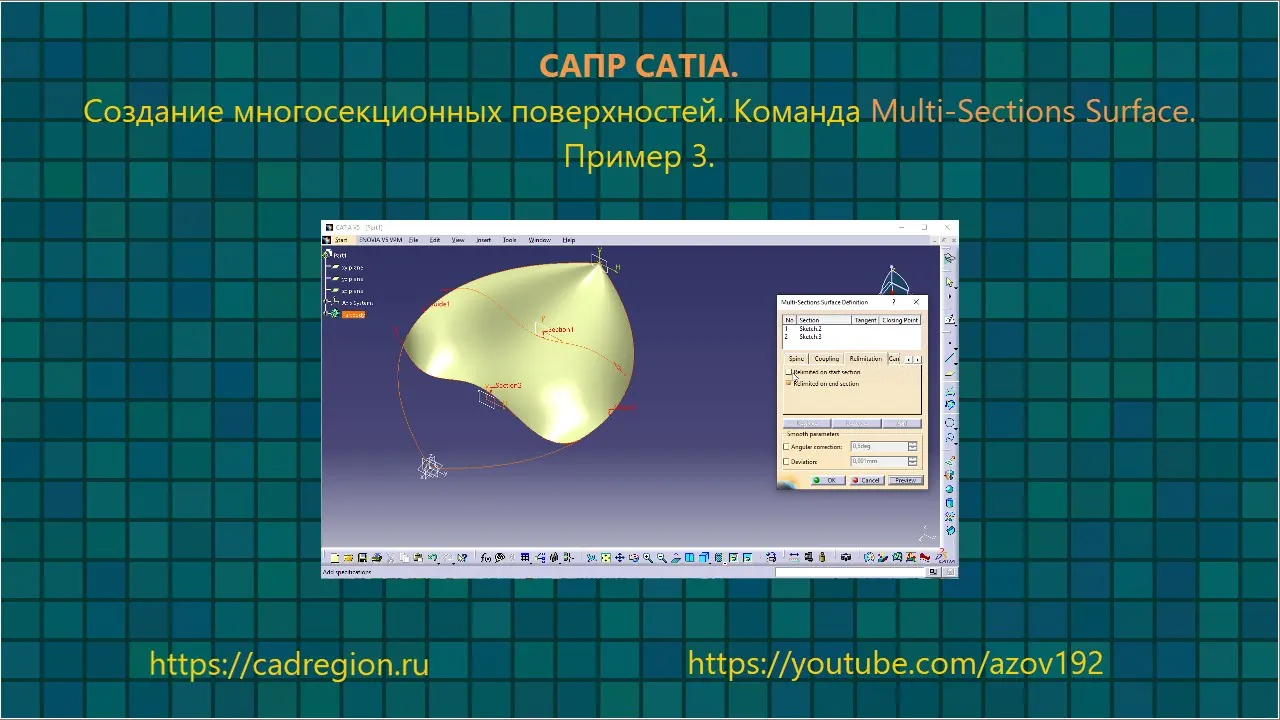Click the Undo icon
Screen dimensions: 1280x720
pyautogui.click(x=432, y=558)
